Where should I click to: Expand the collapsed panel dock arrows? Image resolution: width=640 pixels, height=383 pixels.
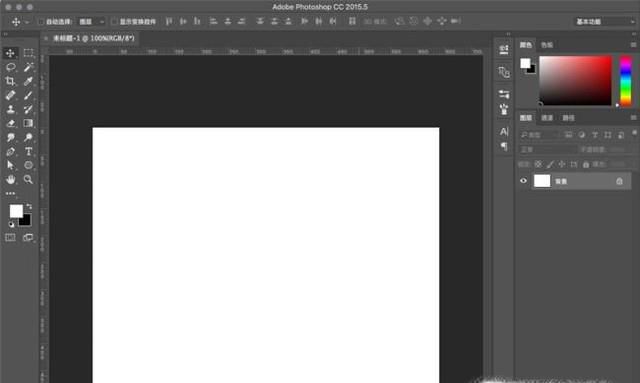click(508, 34)
